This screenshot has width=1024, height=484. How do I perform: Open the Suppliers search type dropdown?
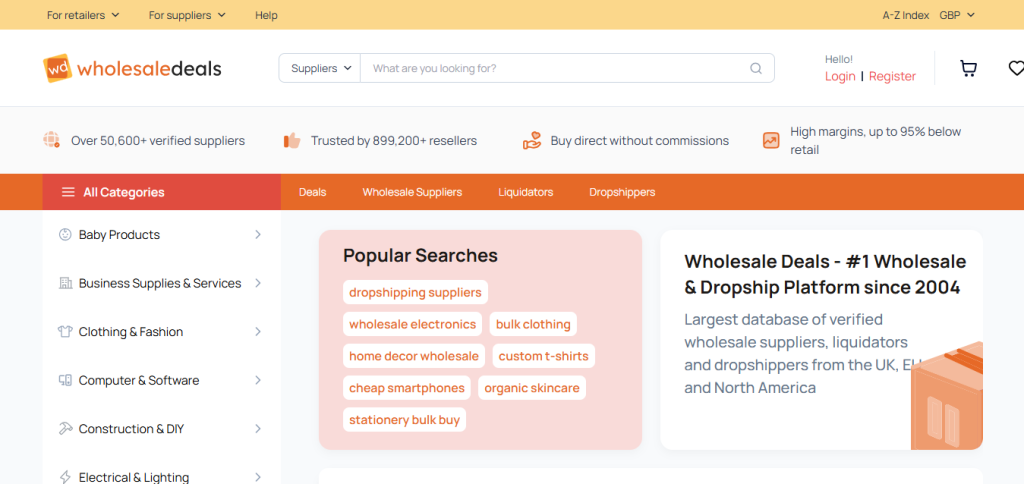coord(321,68)
